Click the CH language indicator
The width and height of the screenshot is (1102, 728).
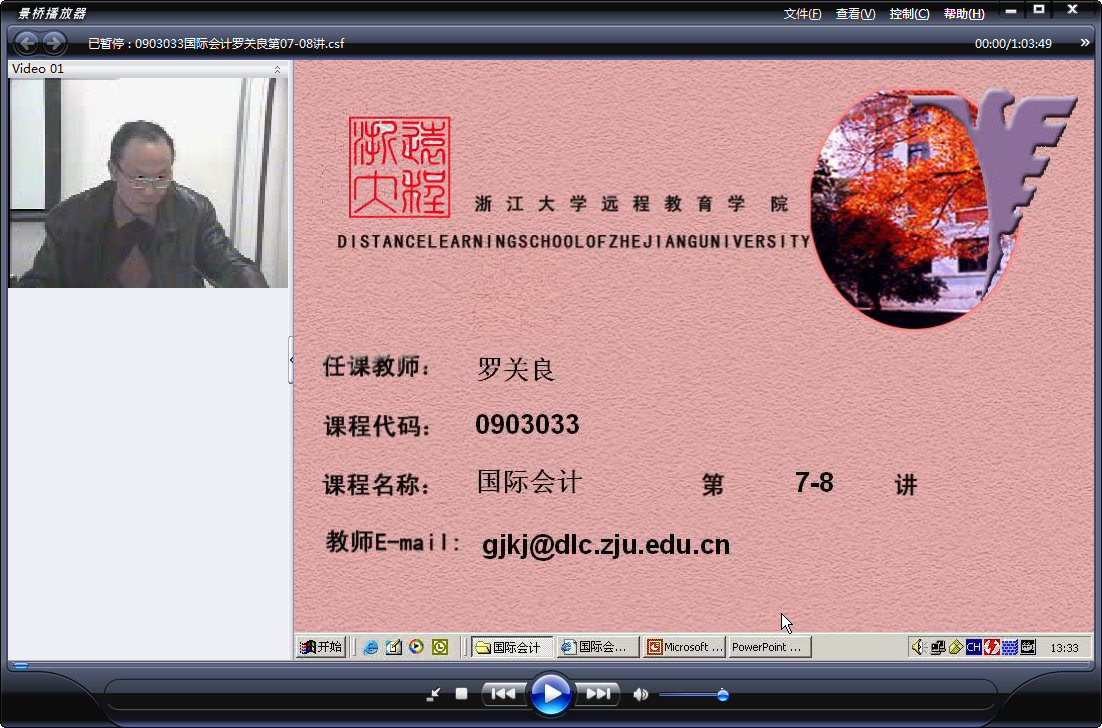pyautogui.click(x=973, y=647)
